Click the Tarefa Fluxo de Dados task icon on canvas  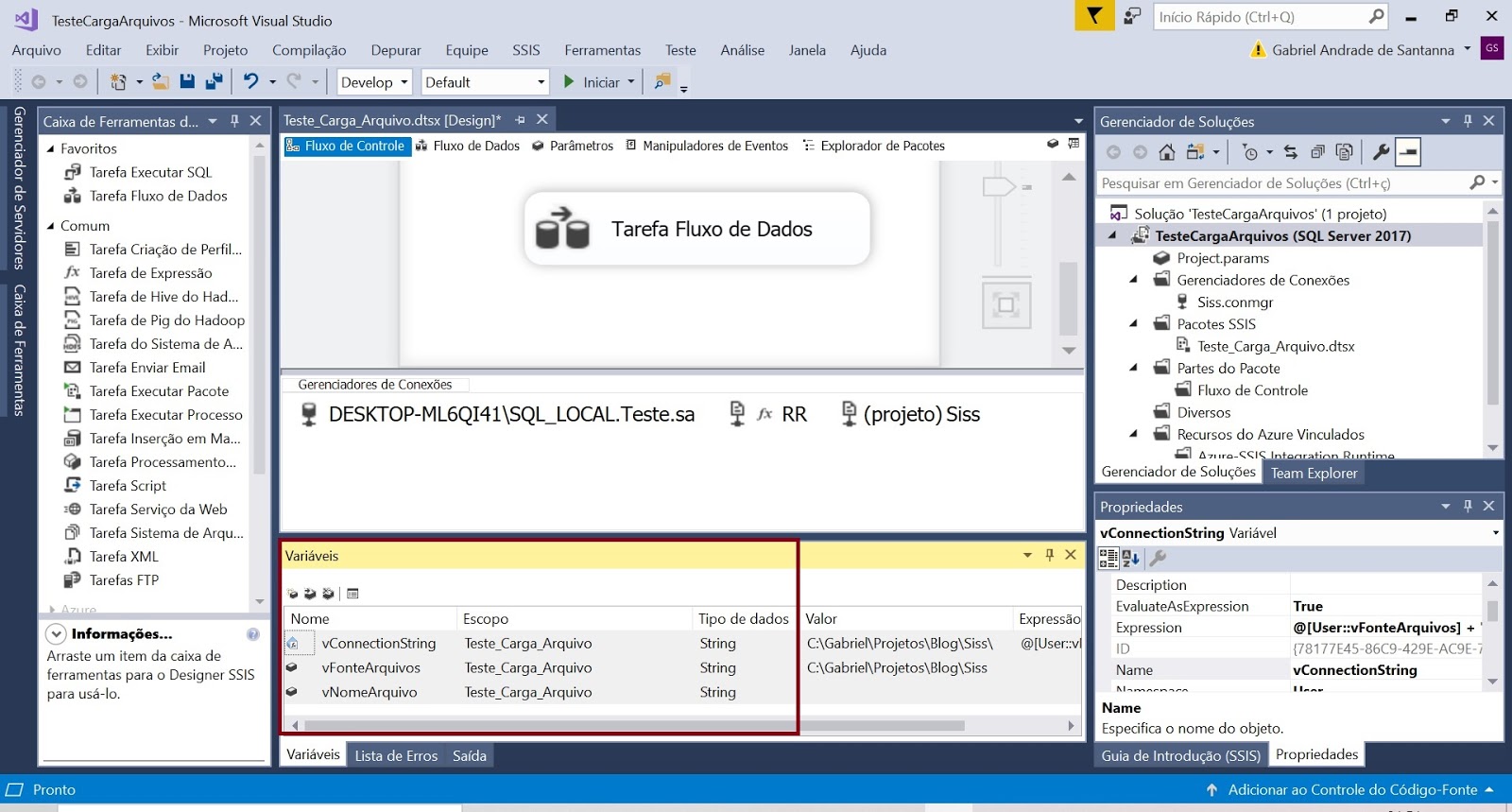[x=562, y=228]
